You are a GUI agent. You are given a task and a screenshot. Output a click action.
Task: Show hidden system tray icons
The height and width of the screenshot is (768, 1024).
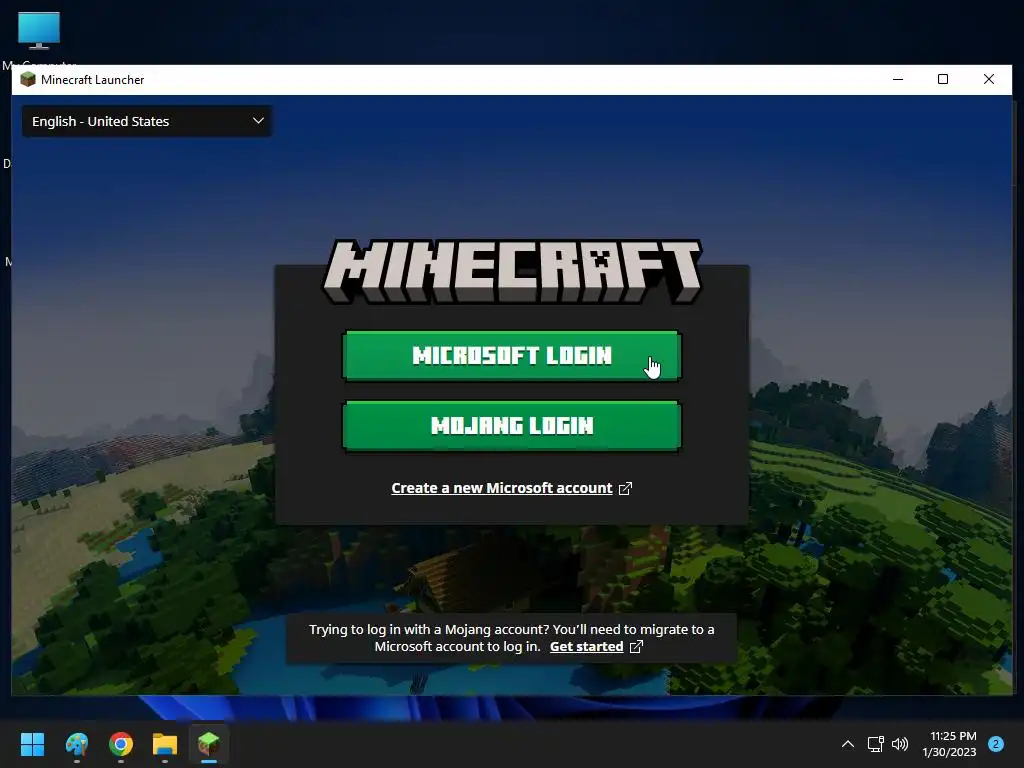[848, 744]
